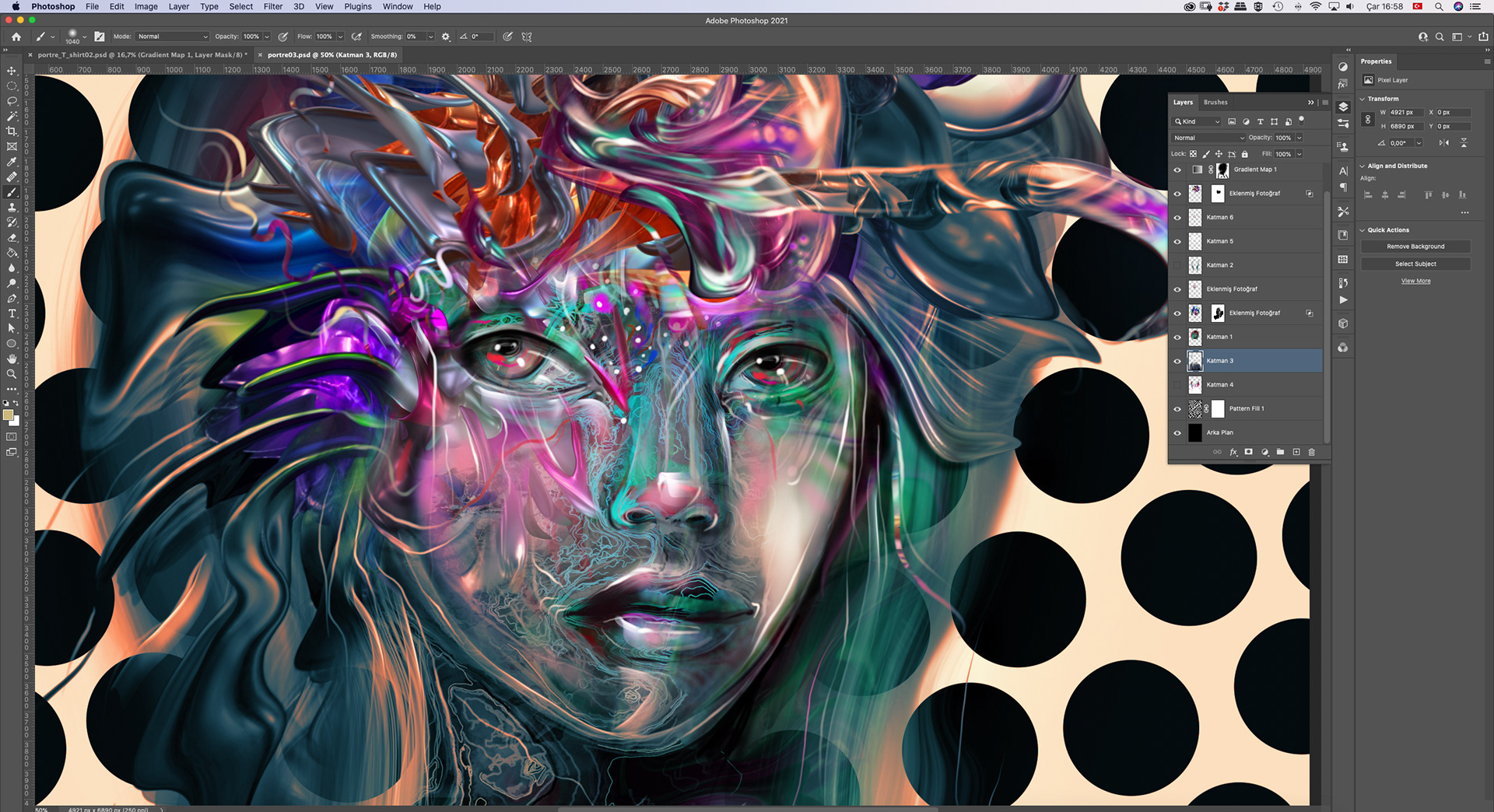This screenshot has width=1494, height=812.
Task: Toggle symmetry butterfly paint options
Action: [x=527, y=37]
